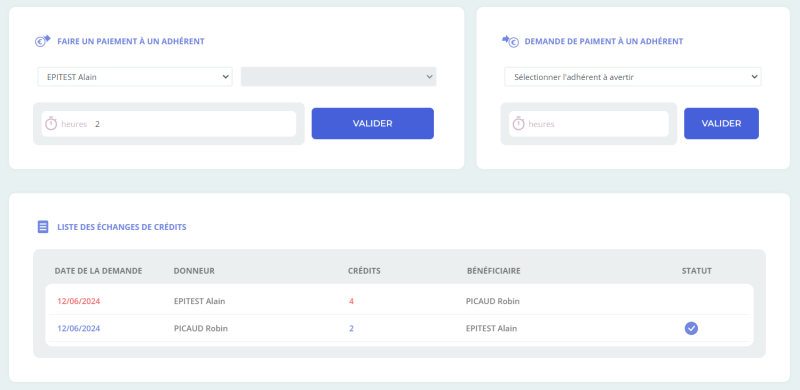Open the EPITEST Alain member dropdown
The image size is (800, 390).
click(x=135, y=77)
